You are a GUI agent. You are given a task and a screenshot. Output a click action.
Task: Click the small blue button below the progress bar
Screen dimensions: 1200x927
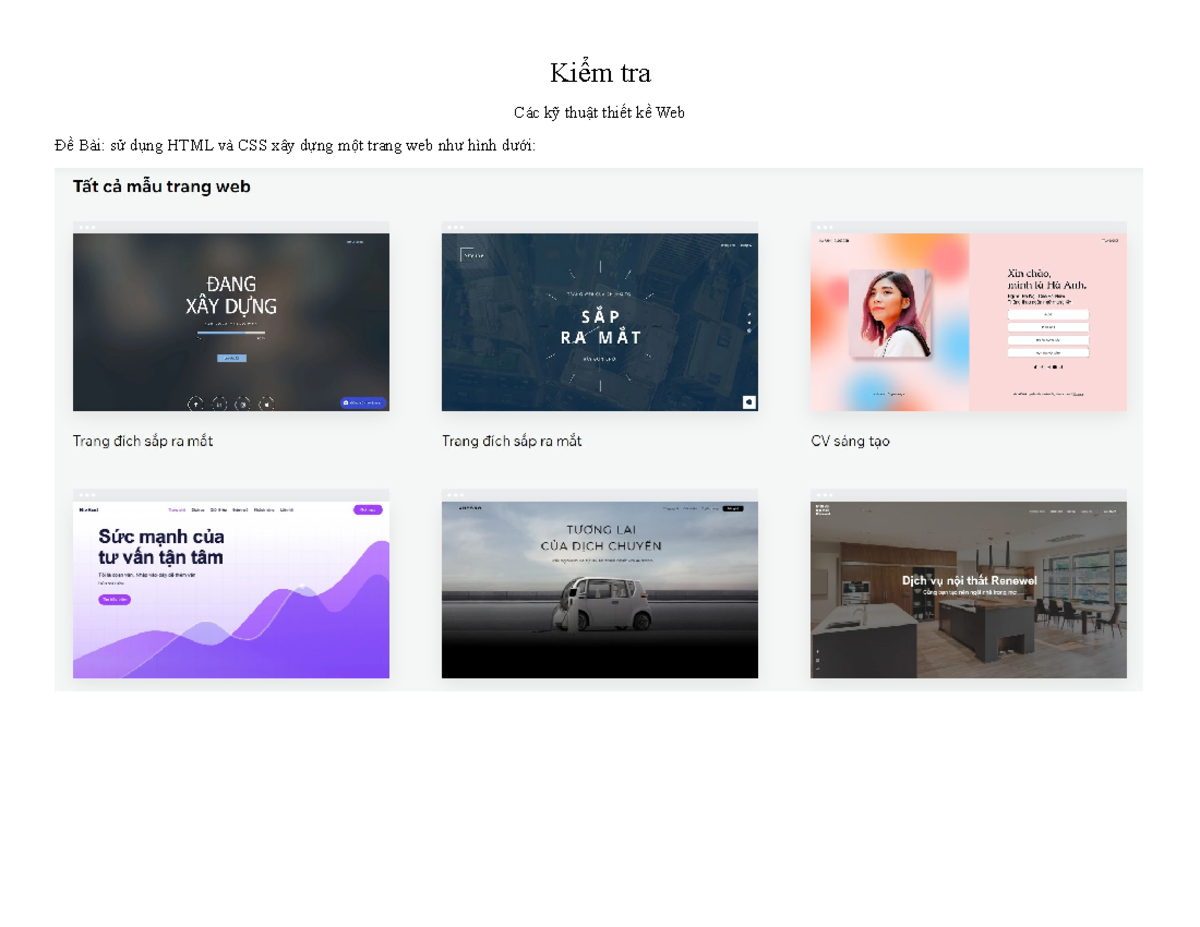click(x=231, y=358)
